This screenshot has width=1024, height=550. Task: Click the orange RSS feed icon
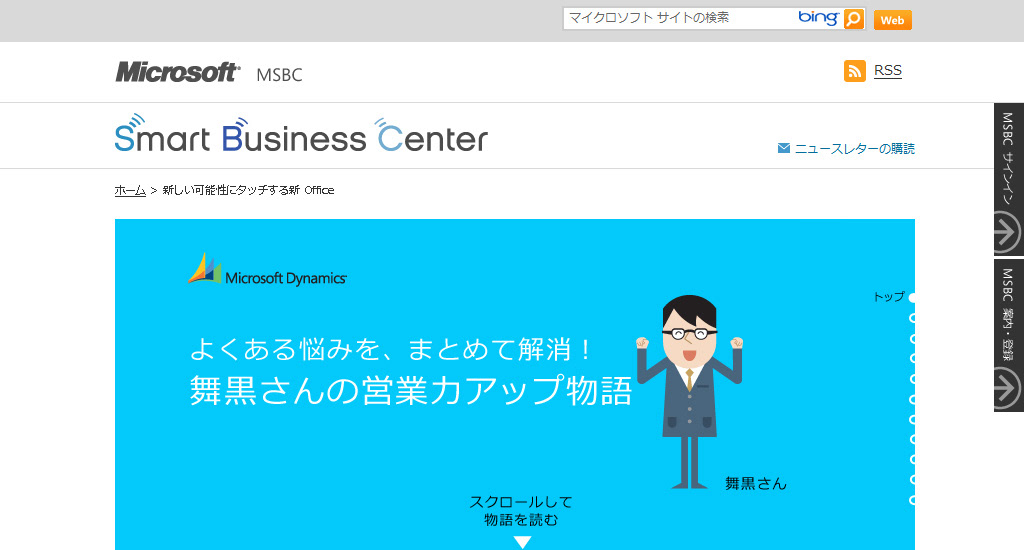click(x=854, y=71)
